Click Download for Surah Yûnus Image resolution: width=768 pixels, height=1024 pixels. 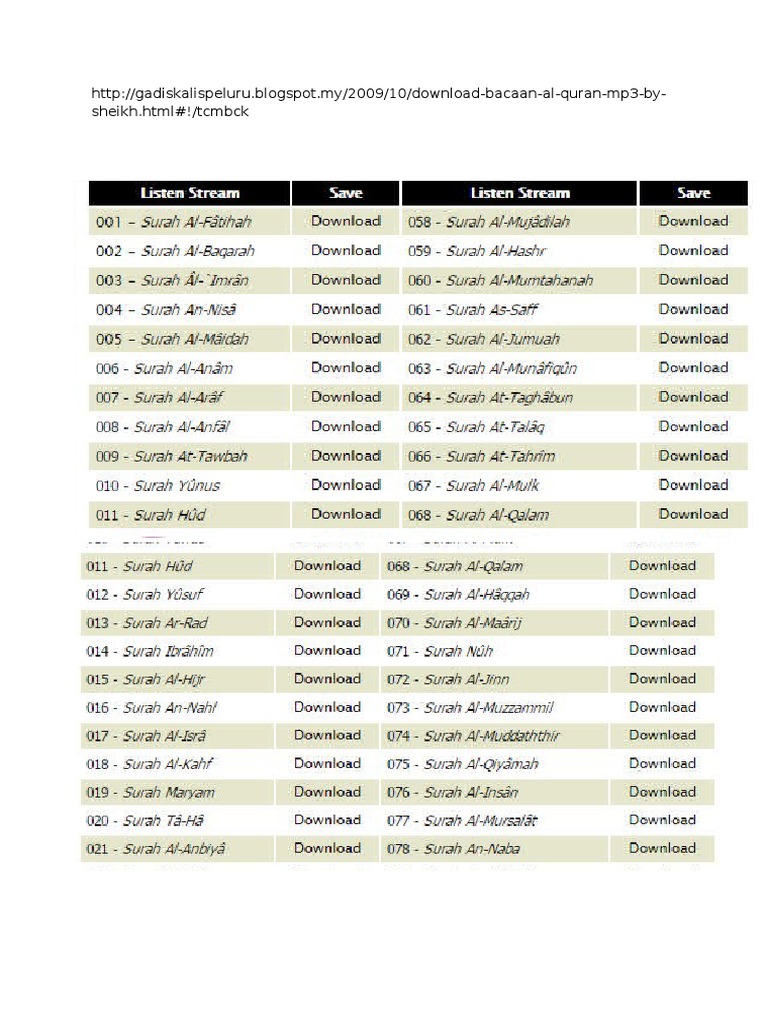pyautogui.click(x=345, y=485)
